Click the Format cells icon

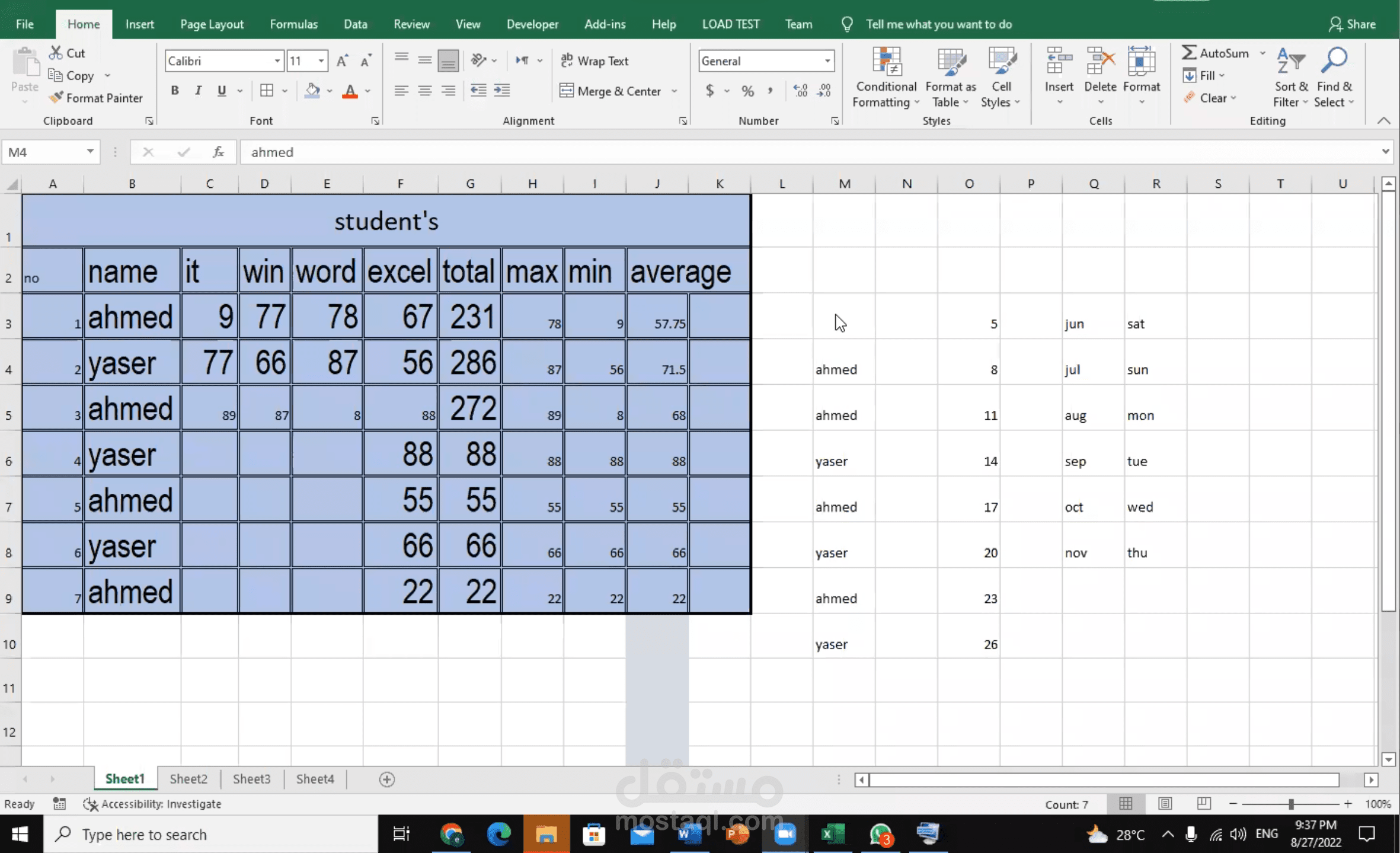coord(1142,62)
